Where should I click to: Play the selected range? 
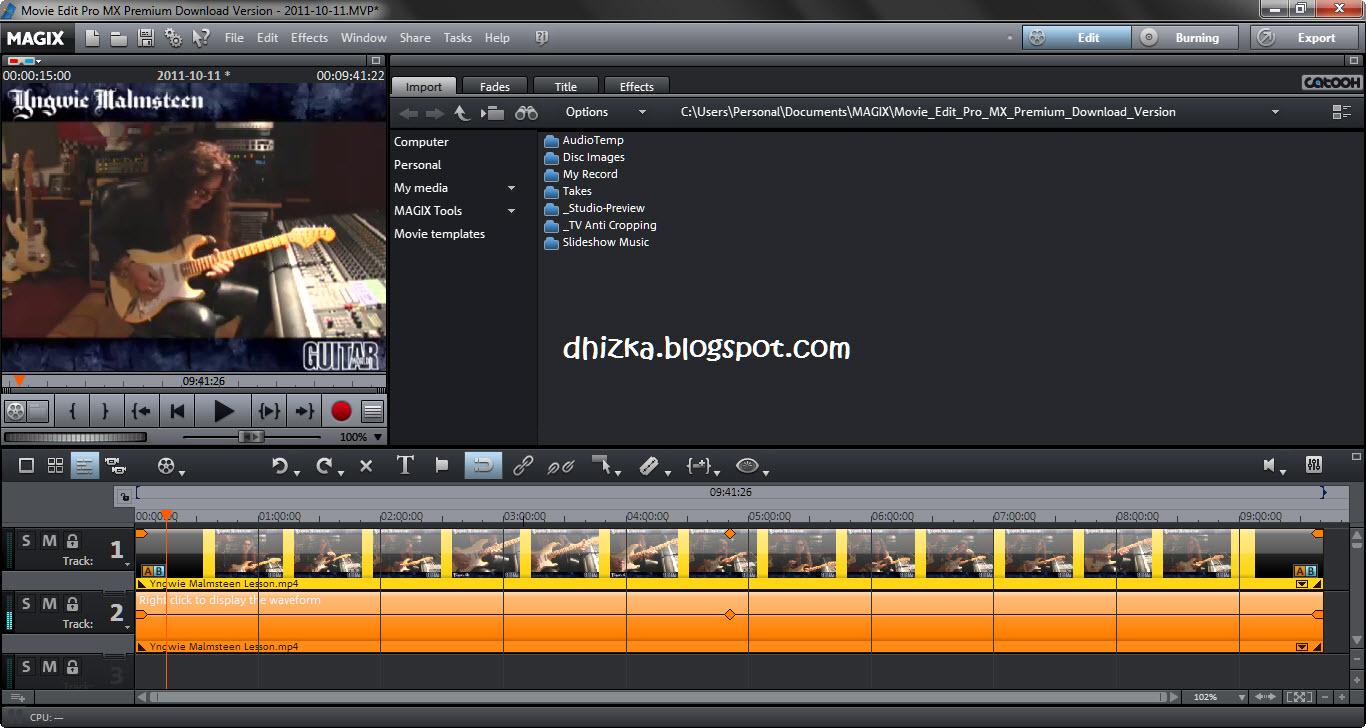(269, 411)
